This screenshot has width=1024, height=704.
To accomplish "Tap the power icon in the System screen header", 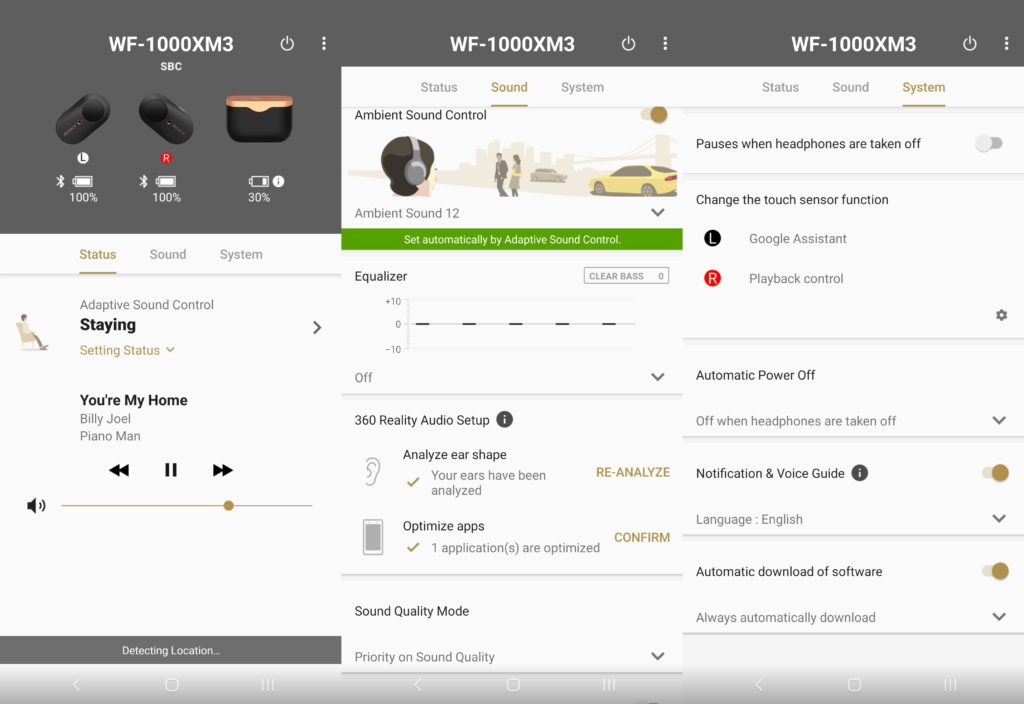I will click(x=970, y=44).
